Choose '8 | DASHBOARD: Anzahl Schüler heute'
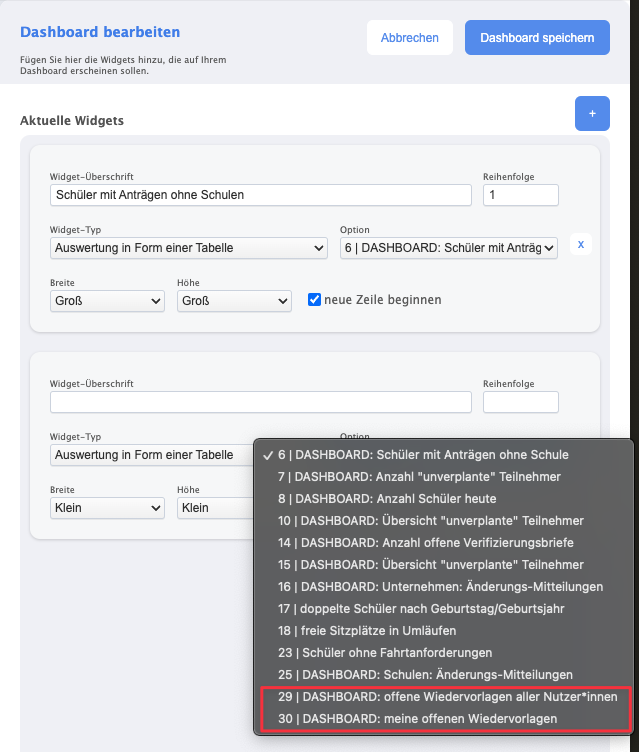Viewport: 639px width, 752px height. tap(387, 499)
